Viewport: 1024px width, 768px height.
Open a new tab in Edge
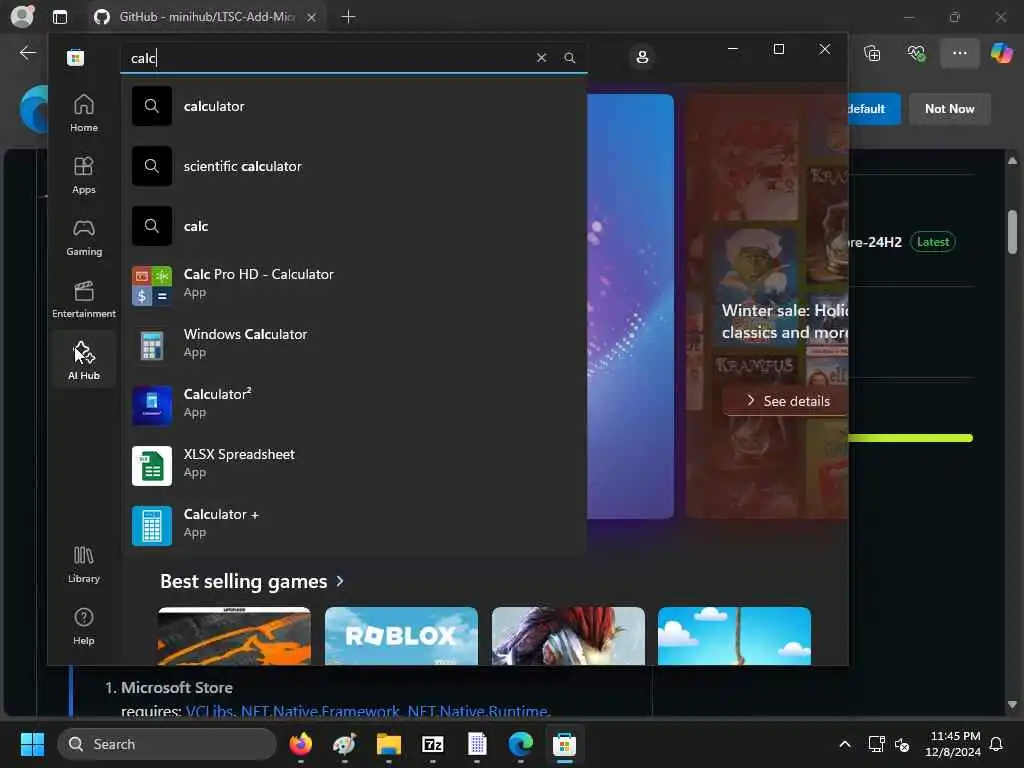(x=348, y=17)
